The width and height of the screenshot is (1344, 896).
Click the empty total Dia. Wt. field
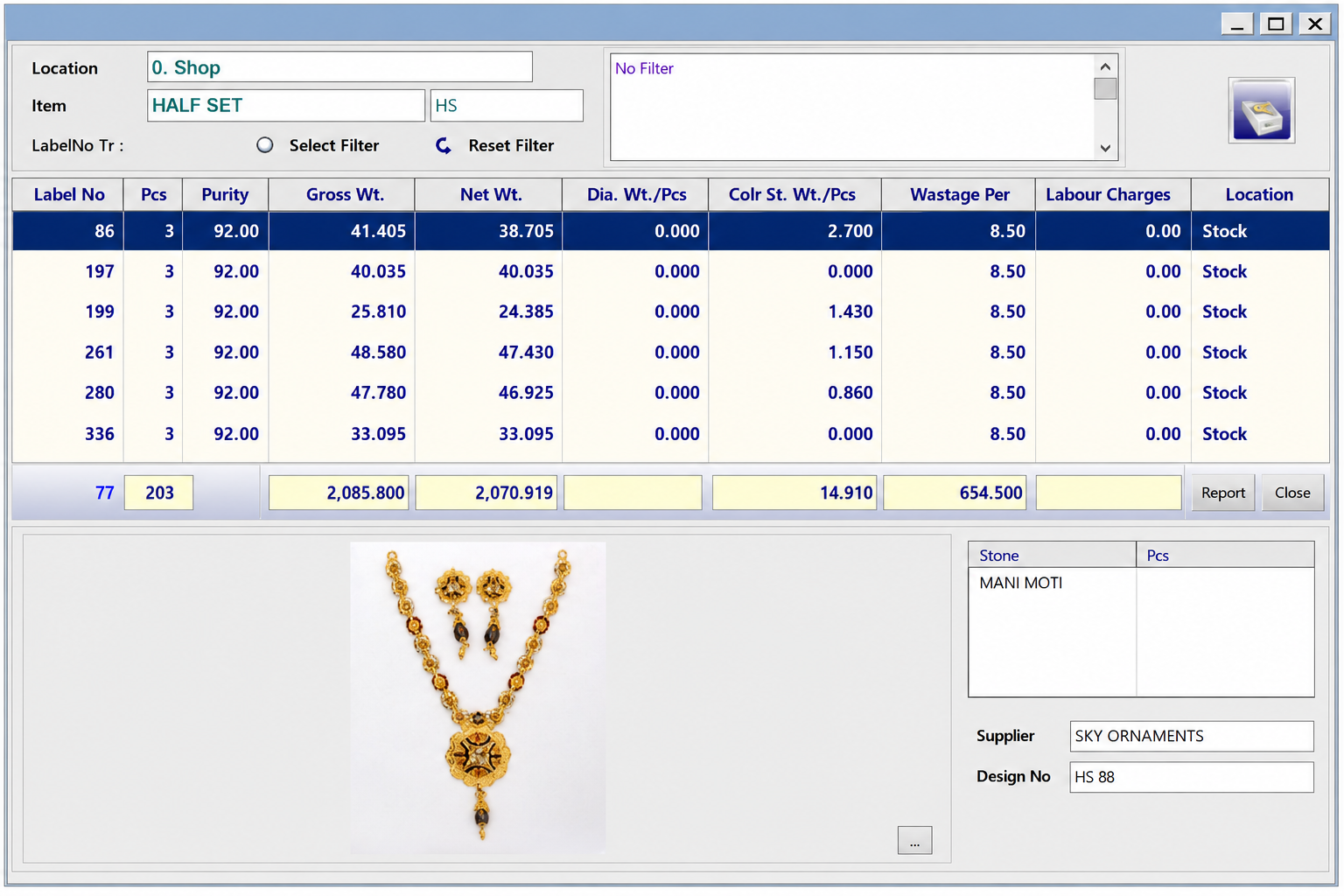(633, 493)
